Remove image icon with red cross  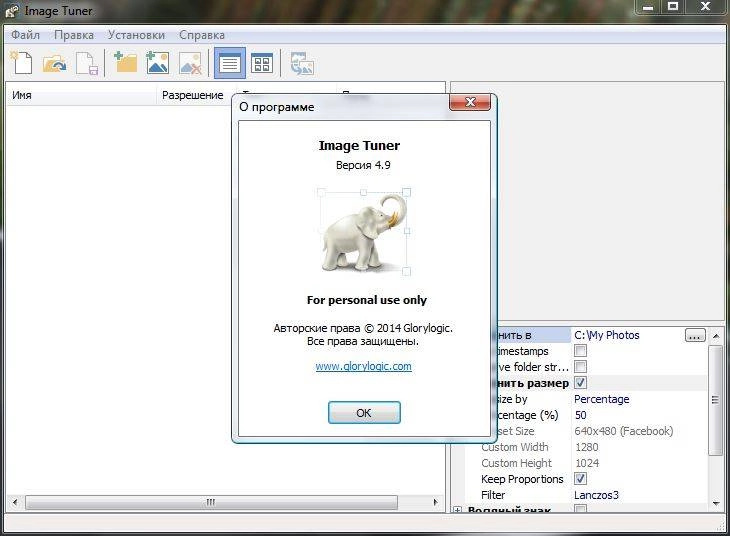tap(190, 63)
